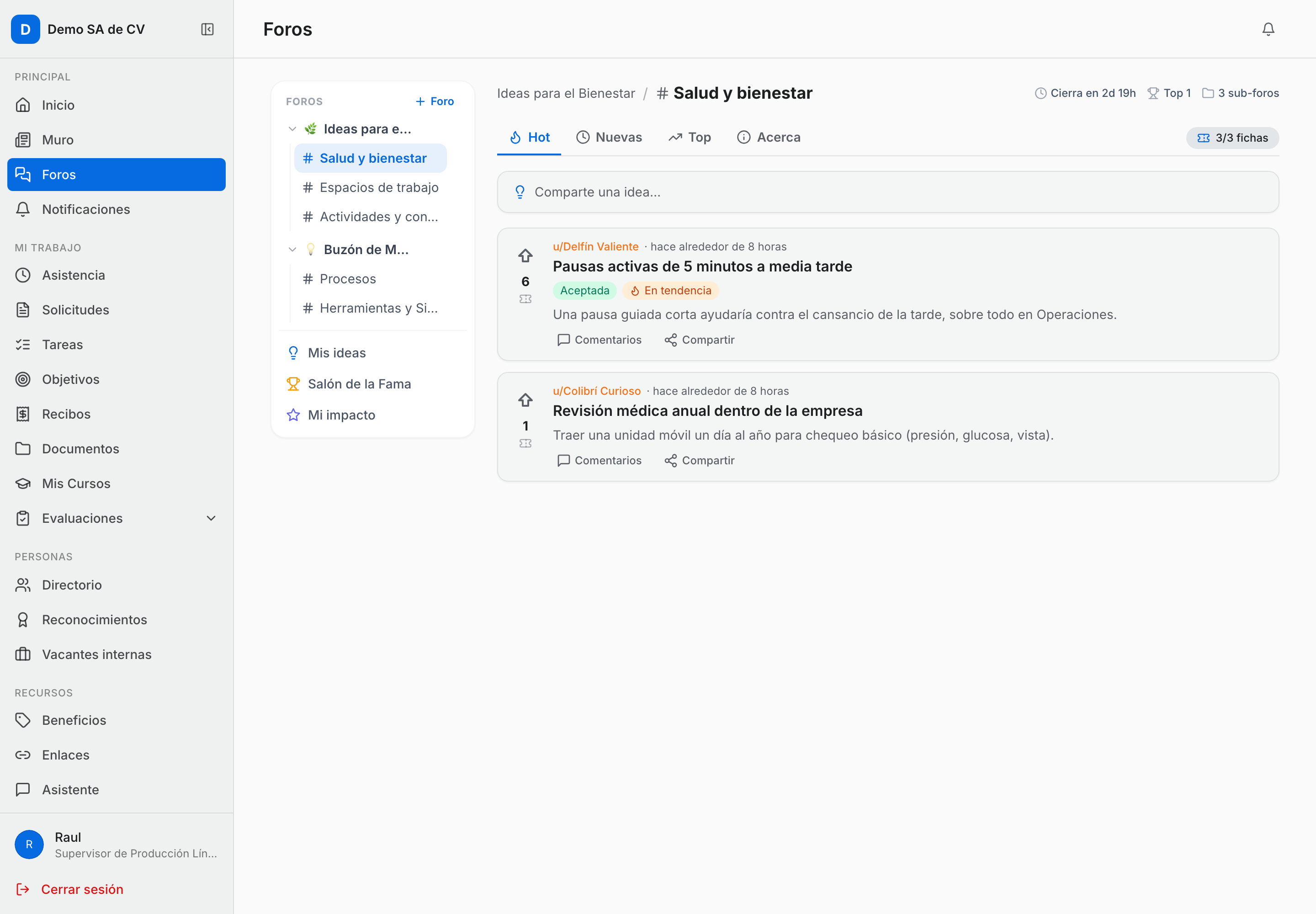Click the house icon for Inicio
The image size is (1316, 914).
[23, 105]
